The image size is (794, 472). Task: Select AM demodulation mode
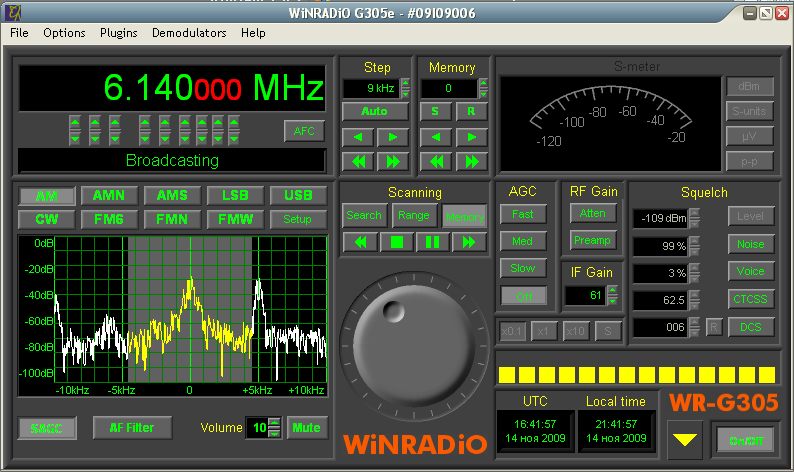pyautogui.click(x=47, y=195)
